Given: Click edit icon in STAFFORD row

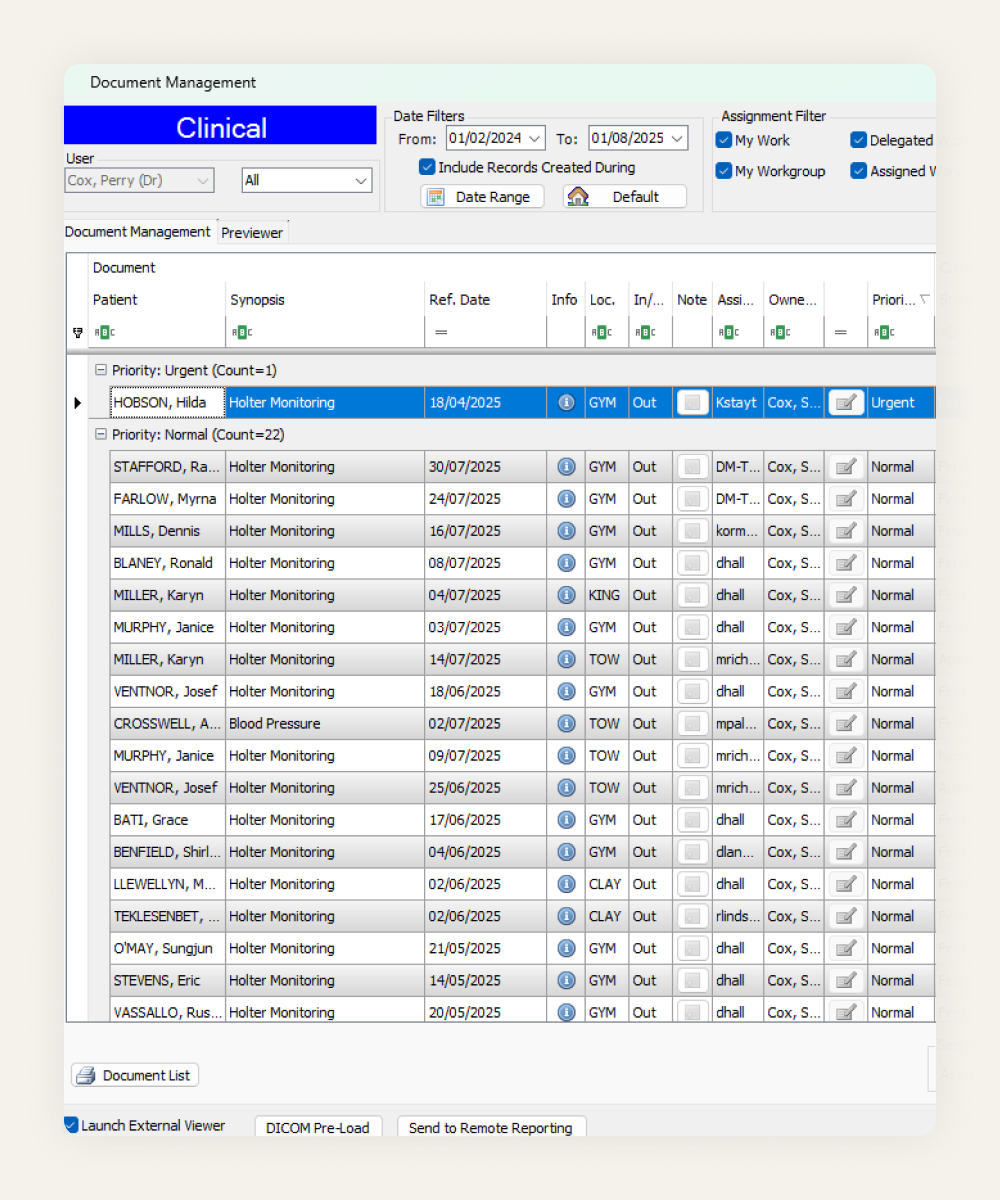Looking at the screenshot, I should (x=846, y=467).
